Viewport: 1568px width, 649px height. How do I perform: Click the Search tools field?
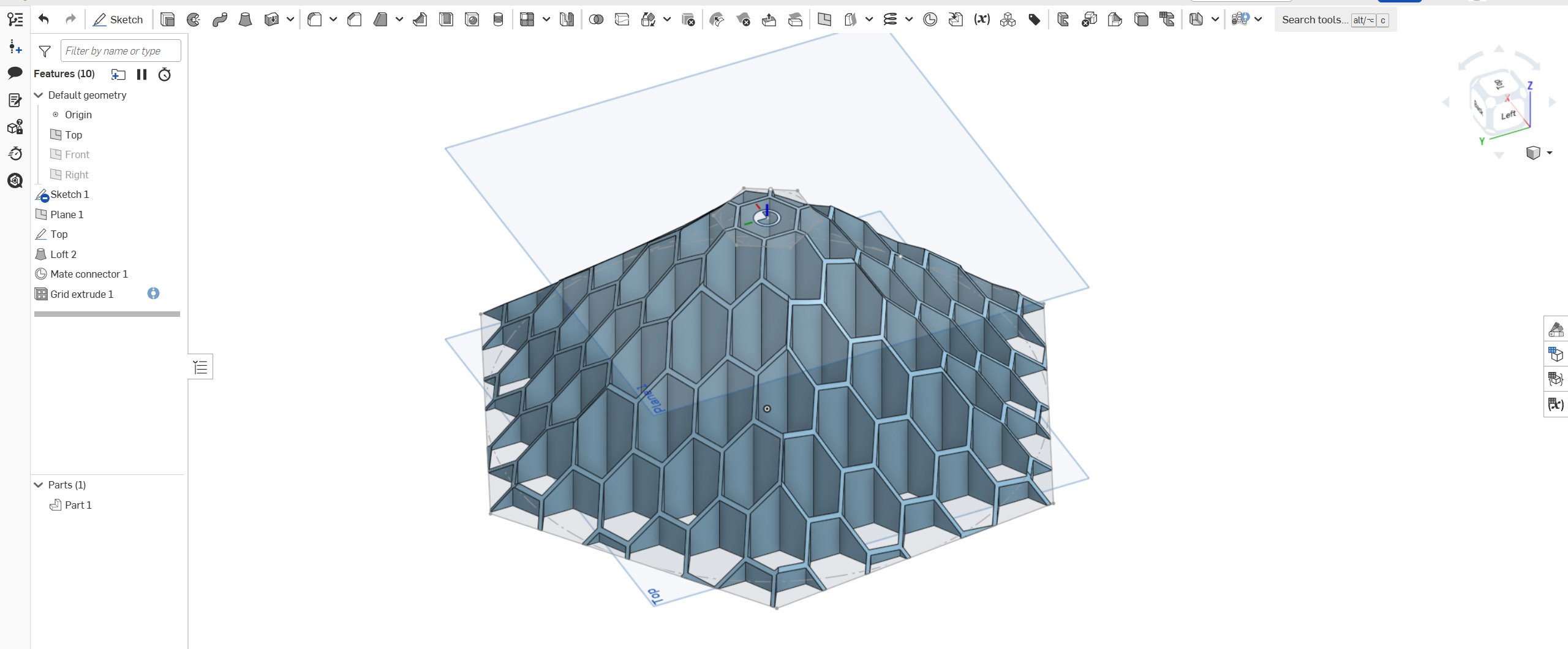pos(1316,19)
